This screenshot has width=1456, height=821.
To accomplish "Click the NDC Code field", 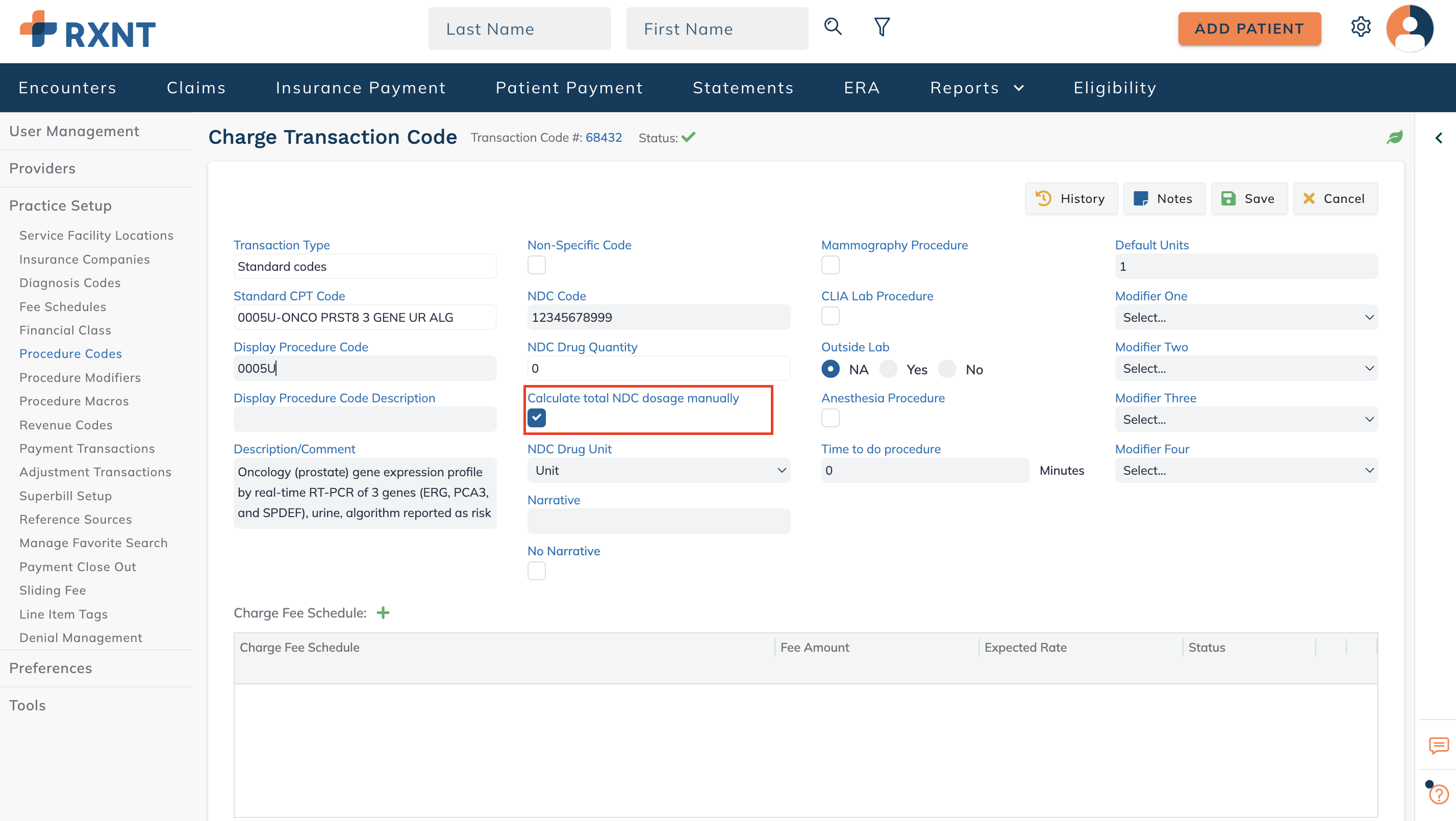I will tap(659, 318).
